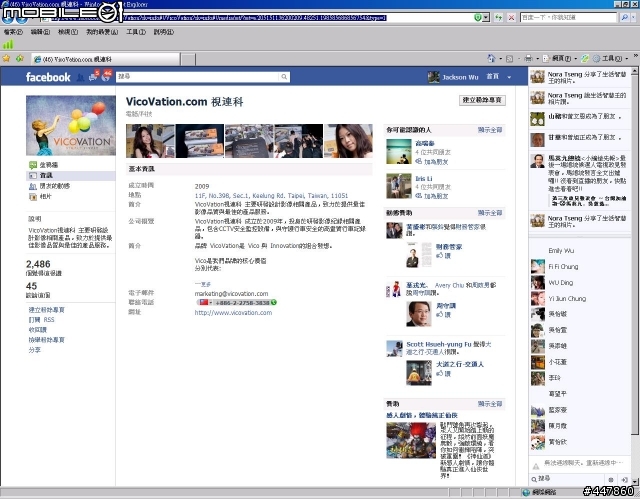Select 資訊 in page sidebar

pos(71,175)
